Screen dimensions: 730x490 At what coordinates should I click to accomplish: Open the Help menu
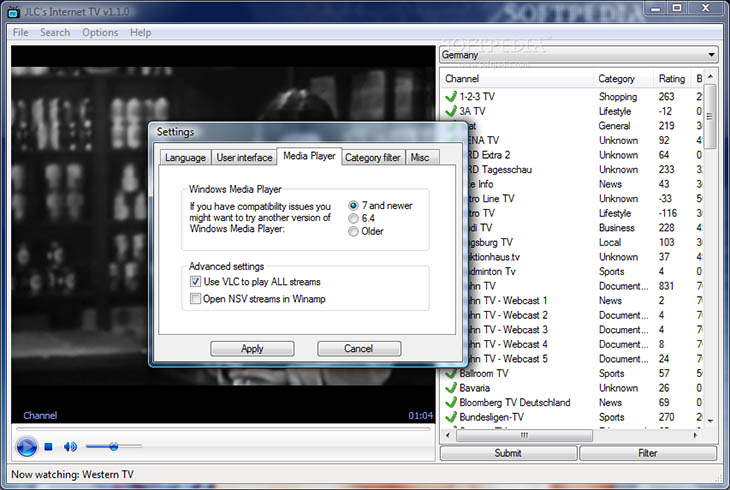(141, 33)
